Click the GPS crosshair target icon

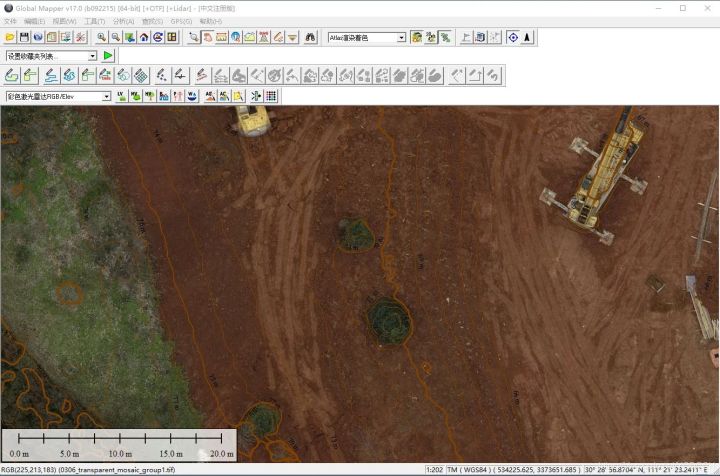(x=512, y=37)
